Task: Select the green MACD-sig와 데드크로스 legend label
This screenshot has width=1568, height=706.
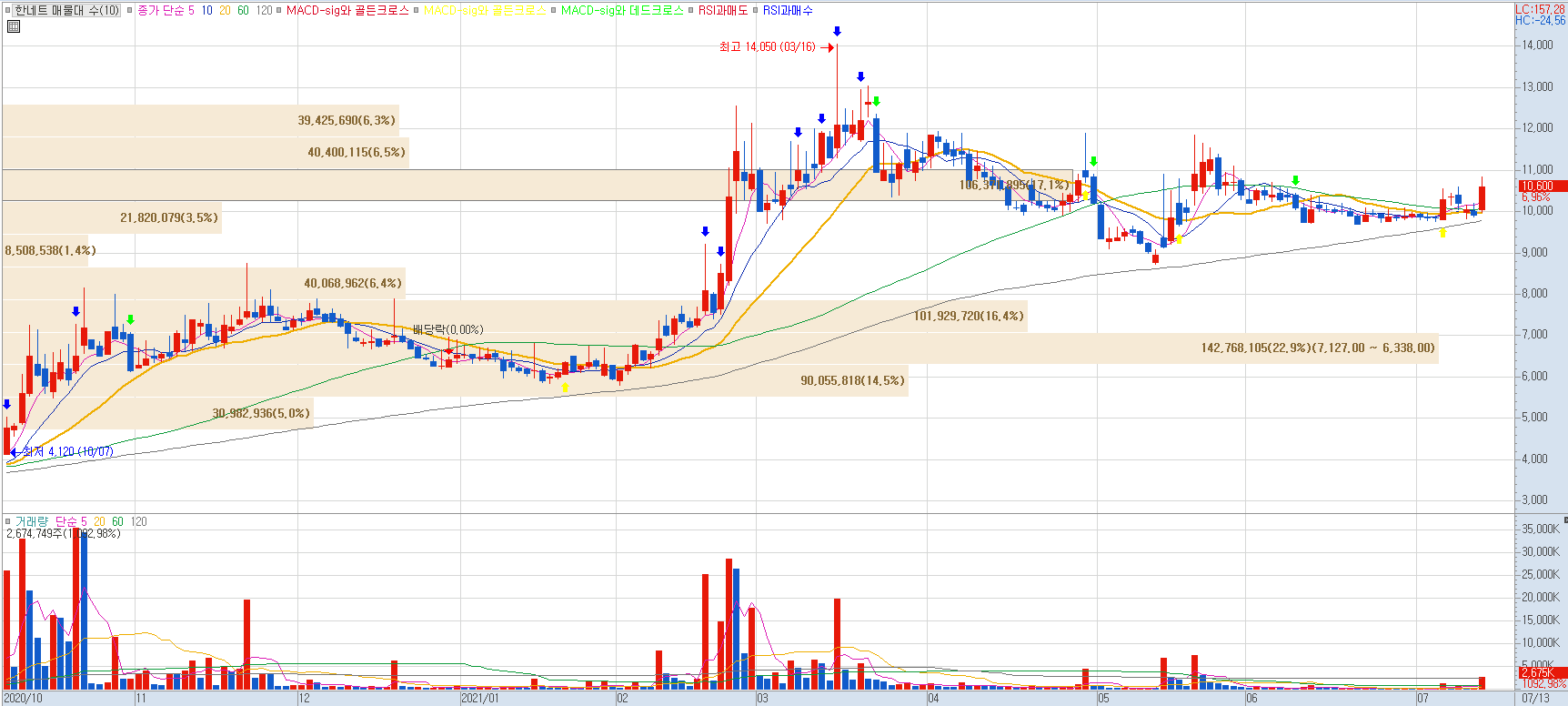Action: [622, 10]
